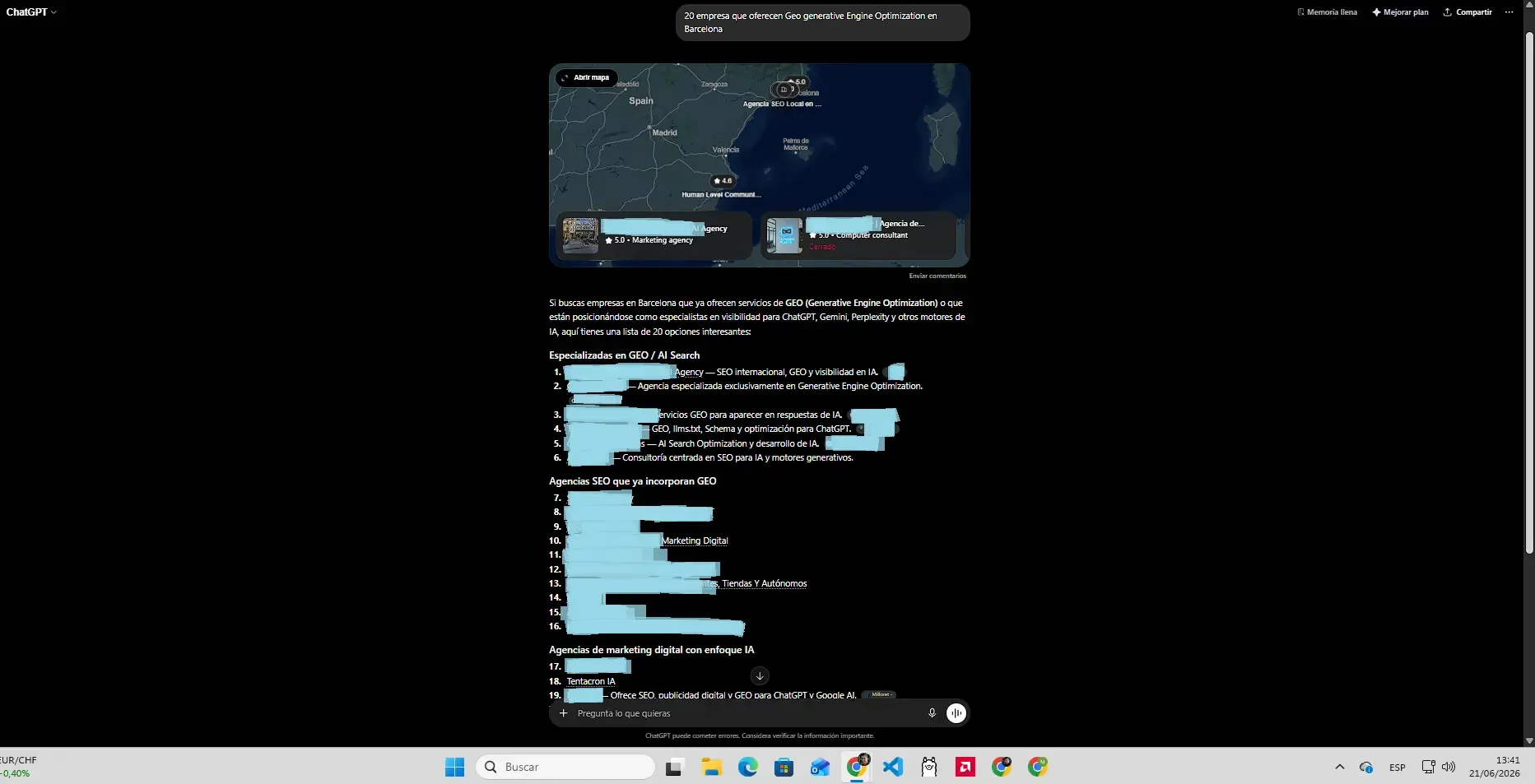Click the volume speaker tray icon
Image resolution: width=1535 pixels, height=784 pixels.
click(x=1449, y=767)
